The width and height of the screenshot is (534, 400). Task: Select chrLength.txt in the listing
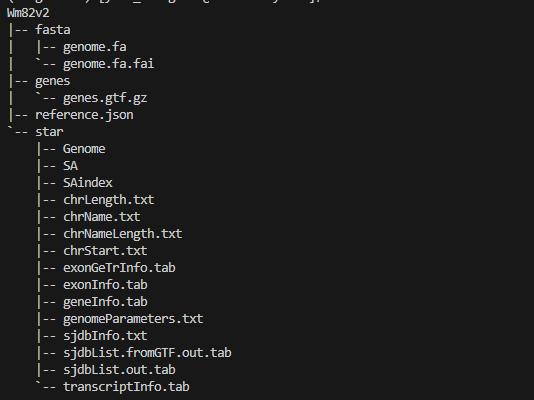tap(109, 200)
